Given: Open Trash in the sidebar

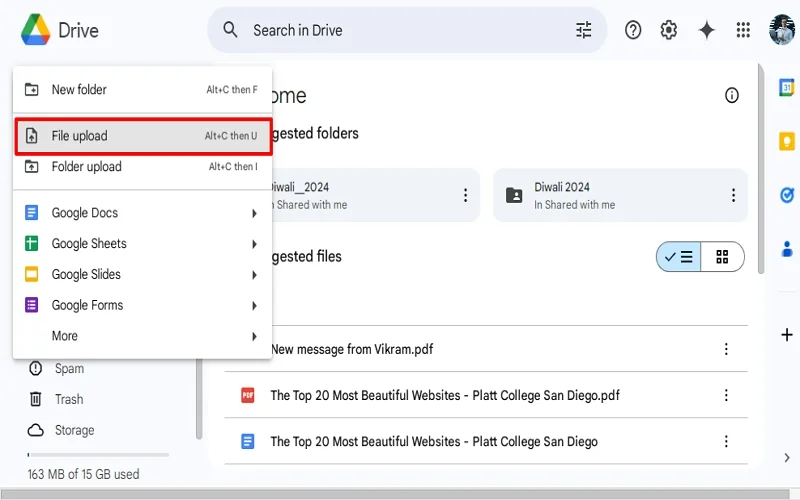Looking at the screenshot, I should pos(69,399).
